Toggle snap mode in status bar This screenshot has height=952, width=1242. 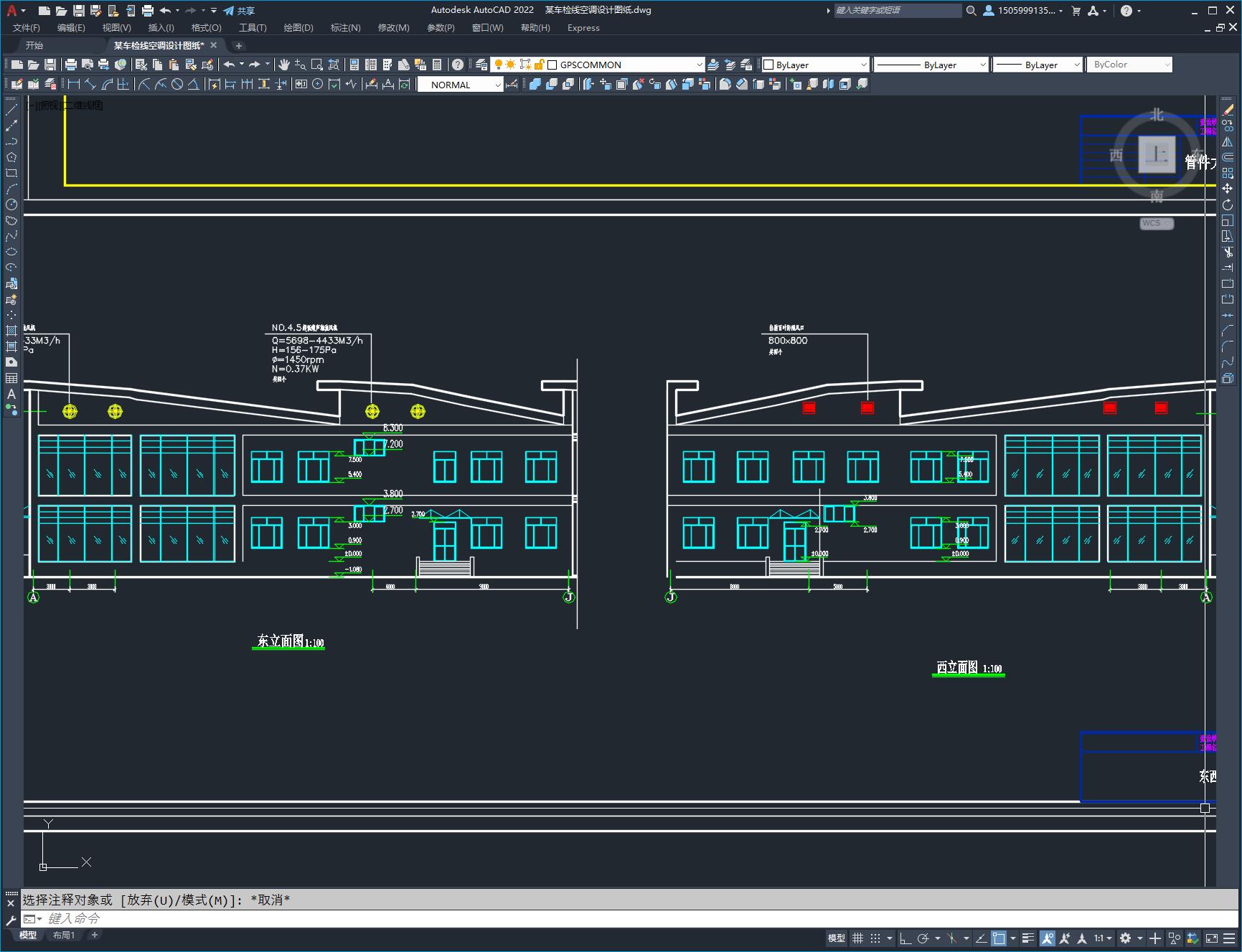click(x=875, y=938)
